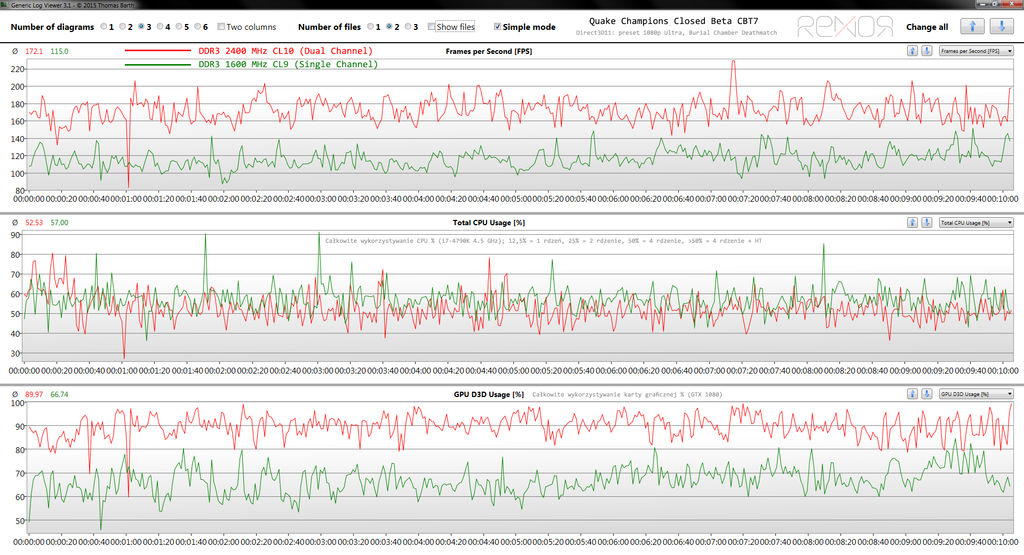Tick the Show files checkbox
The image size is (1024, 555).
[432, 27]
